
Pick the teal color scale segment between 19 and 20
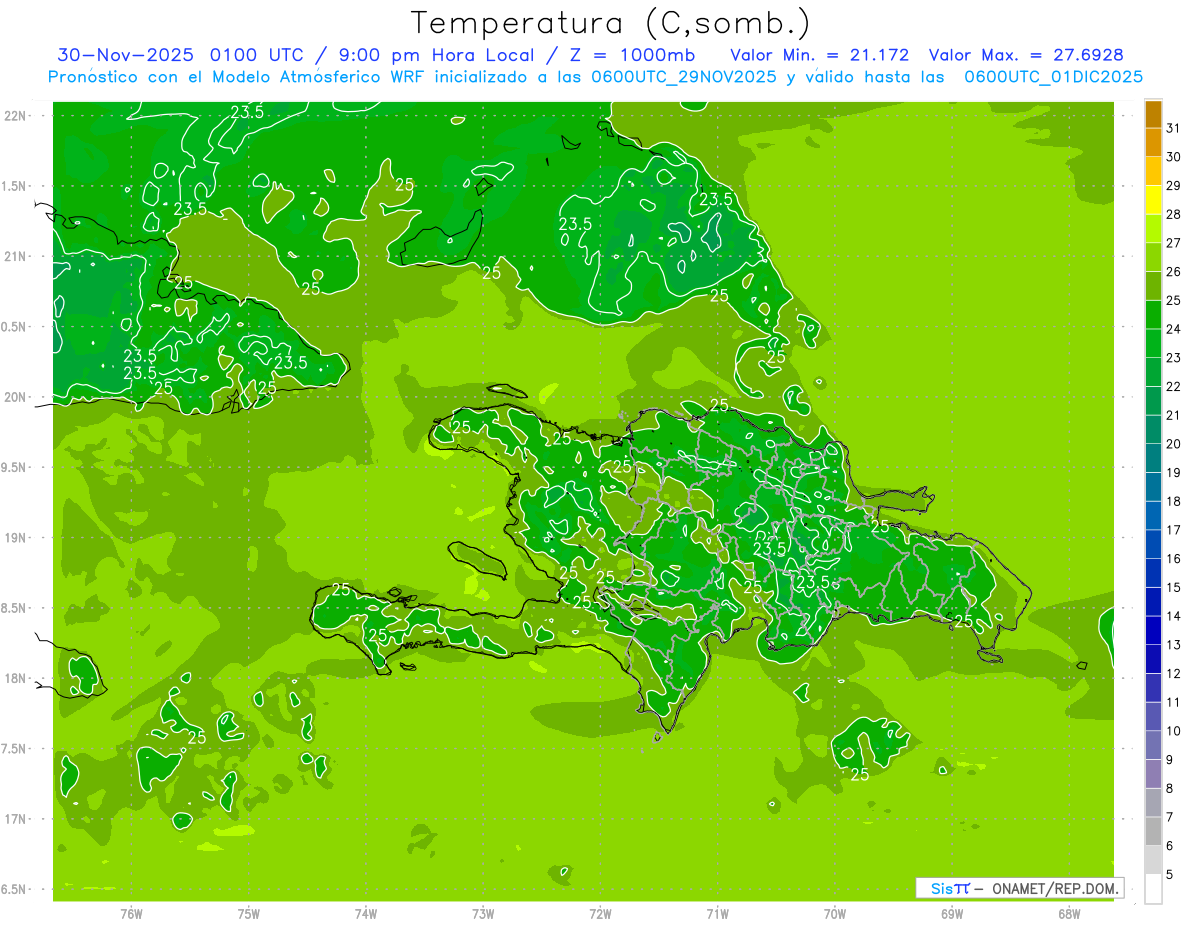(x=1153, y=458)
